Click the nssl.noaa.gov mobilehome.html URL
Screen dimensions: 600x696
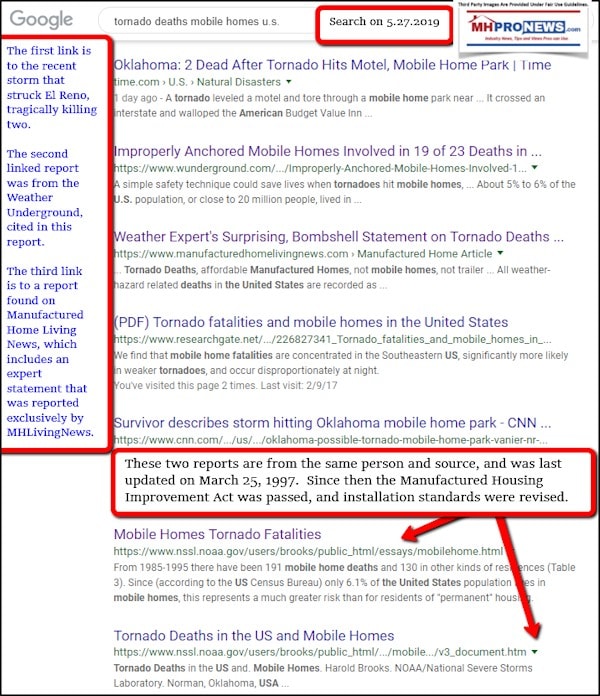308,551
